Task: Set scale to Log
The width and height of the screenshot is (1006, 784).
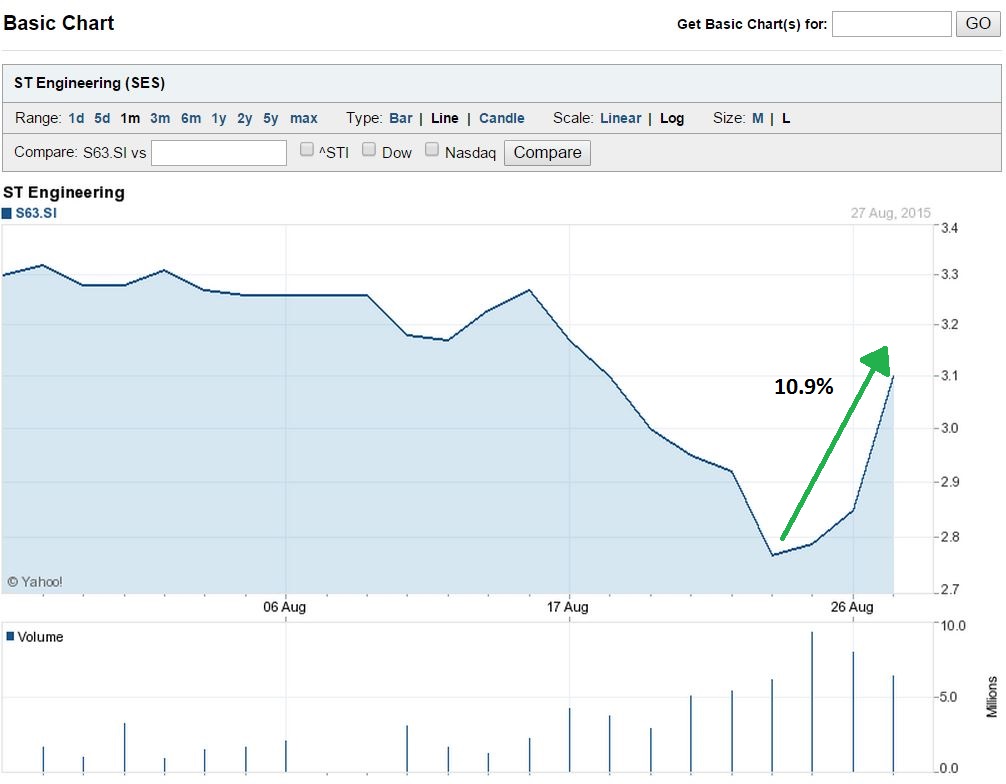Action: coord(672,119)
